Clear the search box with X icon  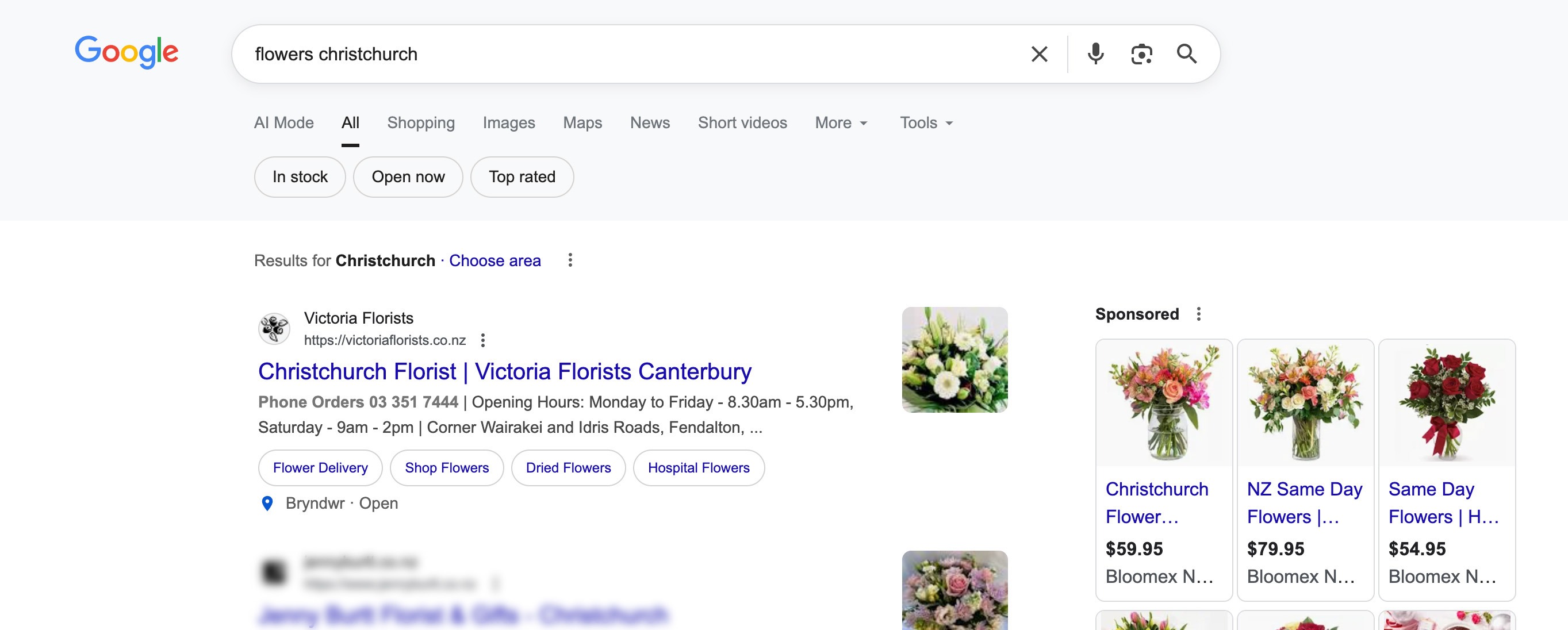pyautogui.click(x=1039, y=54)
